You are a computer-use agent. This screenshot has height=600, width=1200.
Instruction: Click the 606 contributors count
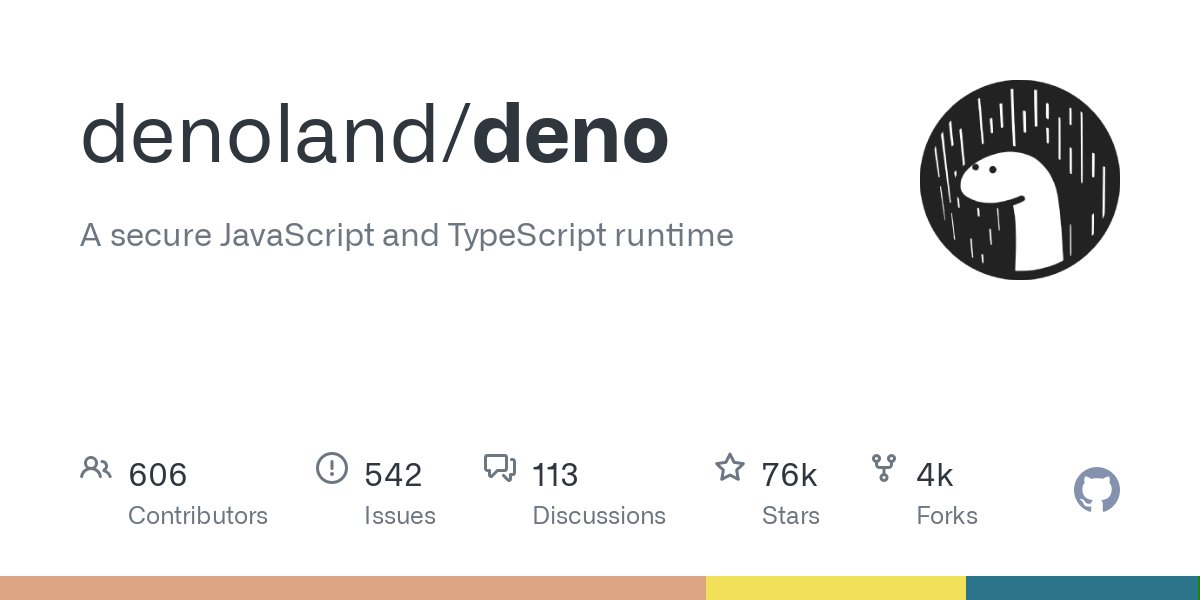[x=158, y=475]
